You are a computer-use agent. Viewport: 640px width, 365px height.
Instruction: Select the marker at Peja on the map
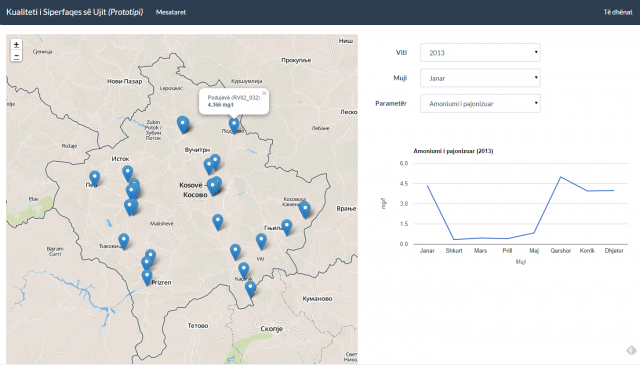[95, 179]
